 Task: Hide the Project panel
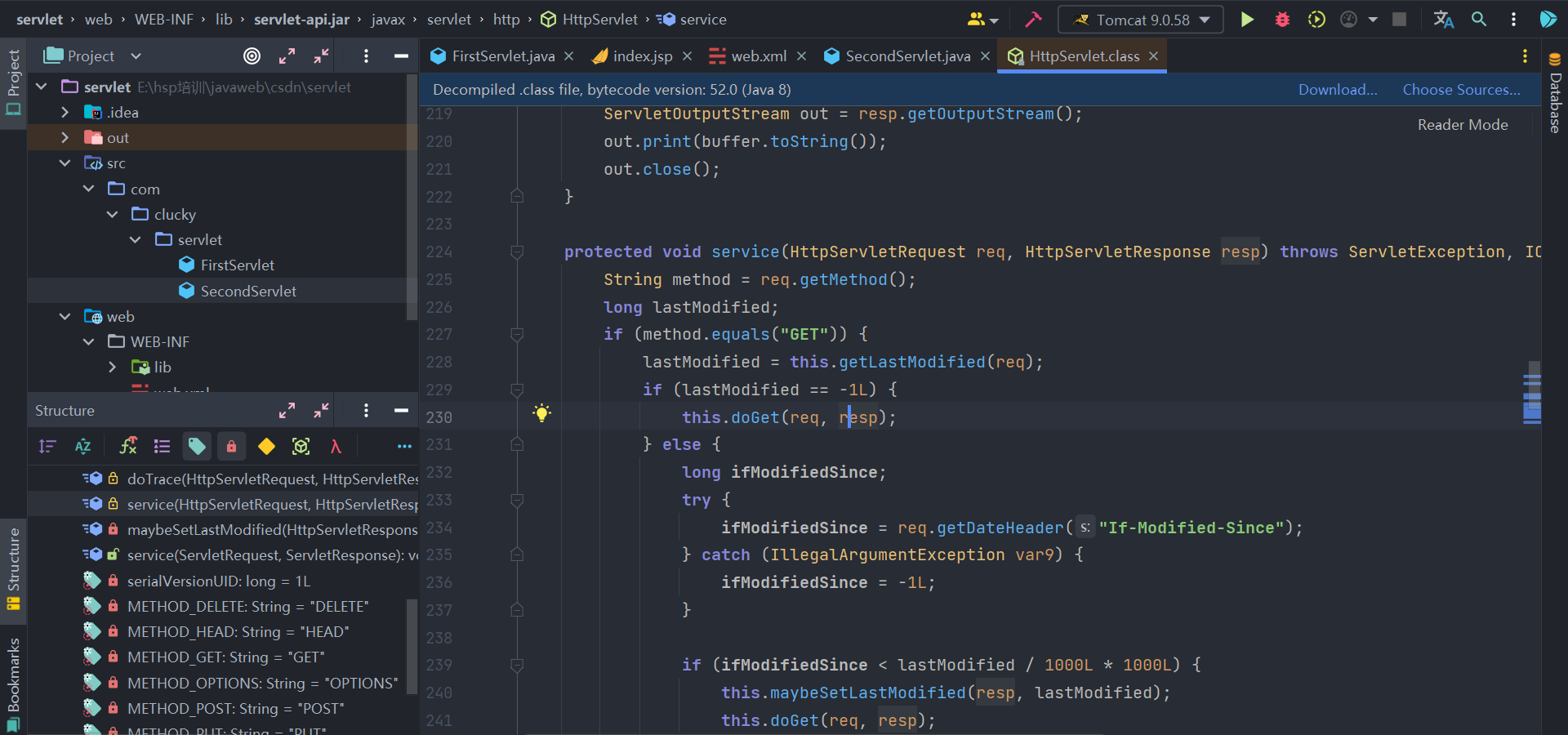pos(401,56)
